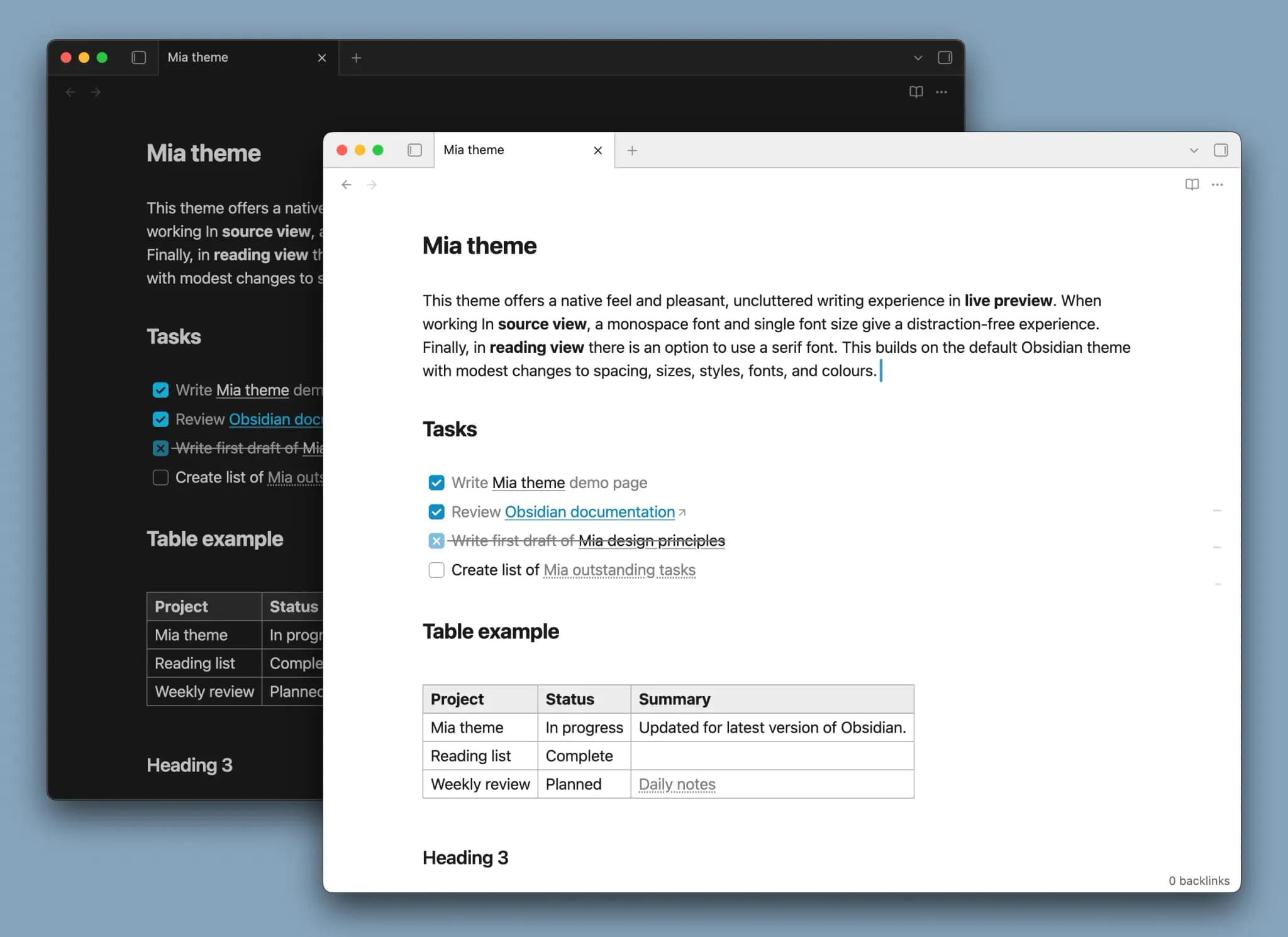Navigate forward in dark window
Image resolution: width=1288 pixels, height=937 pixels.
tap(96, 92)
